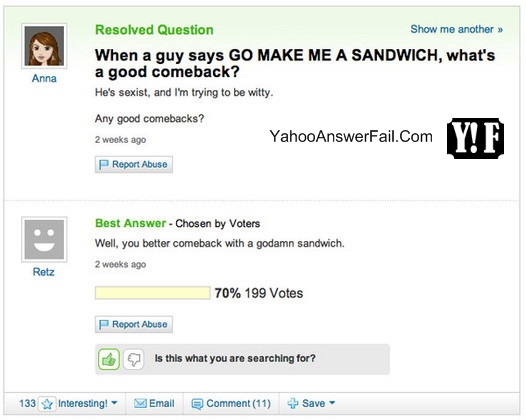Click the 70% votes progress bar
526x420 pixels.
point(153,293)
